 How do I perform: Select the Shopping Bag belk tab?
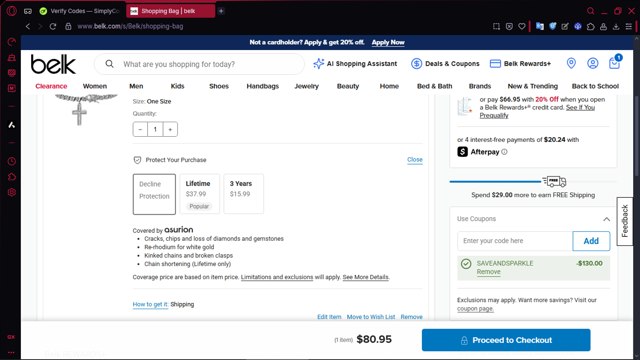tap(170, 11)
